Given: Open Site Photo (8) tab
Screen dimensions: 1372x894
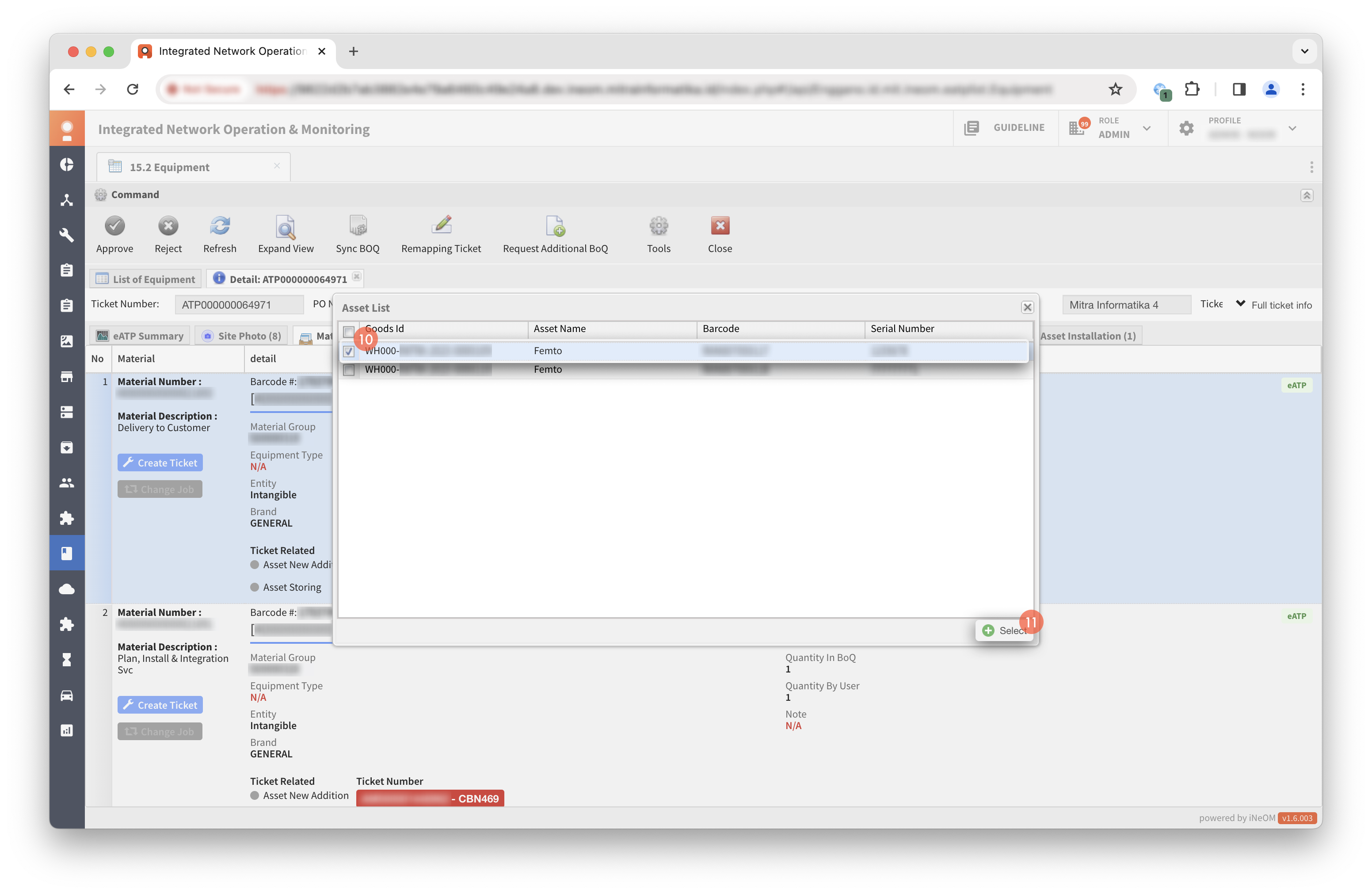Looking at the screenshot, I should [x=241, y=336].
